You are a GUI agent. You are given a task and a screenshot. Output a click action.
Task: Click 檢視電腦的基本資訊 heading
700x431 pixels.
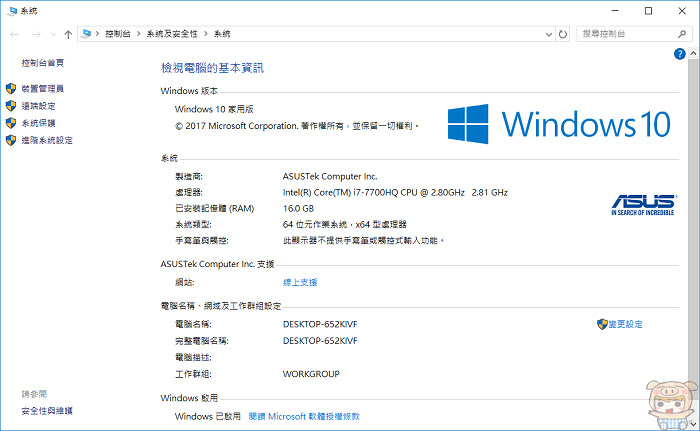point(212,68)
